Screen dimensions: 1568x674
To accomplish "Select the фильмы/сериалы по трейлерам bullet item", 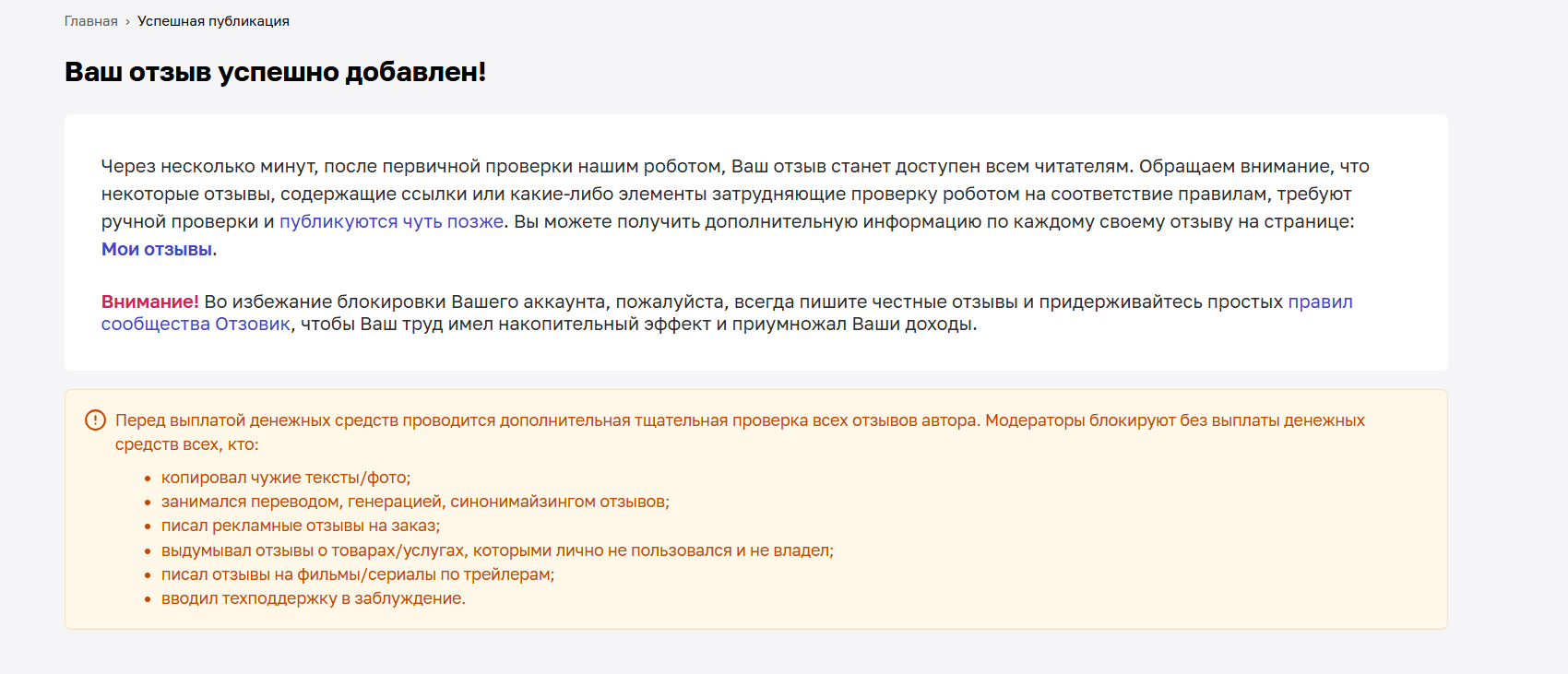I will pos(358,574).
